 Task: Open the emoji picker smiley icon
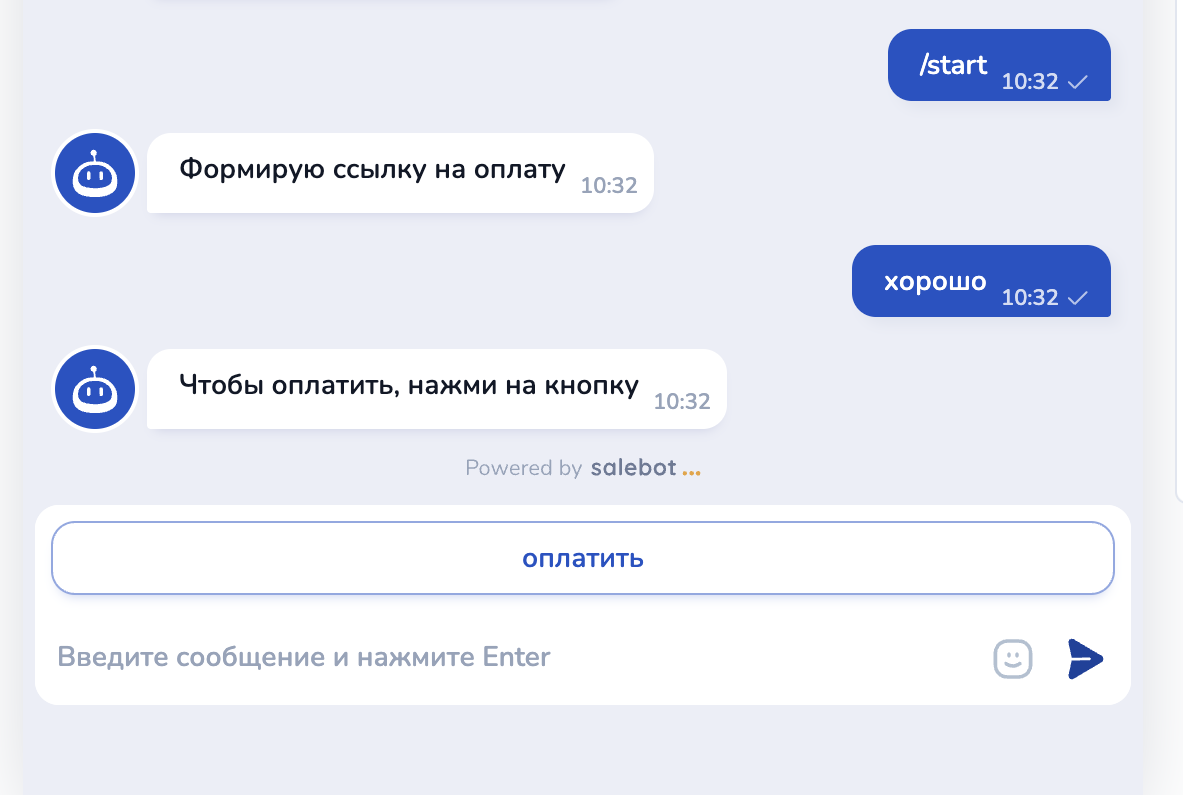pyautogui.click(x=1012, y=658)
